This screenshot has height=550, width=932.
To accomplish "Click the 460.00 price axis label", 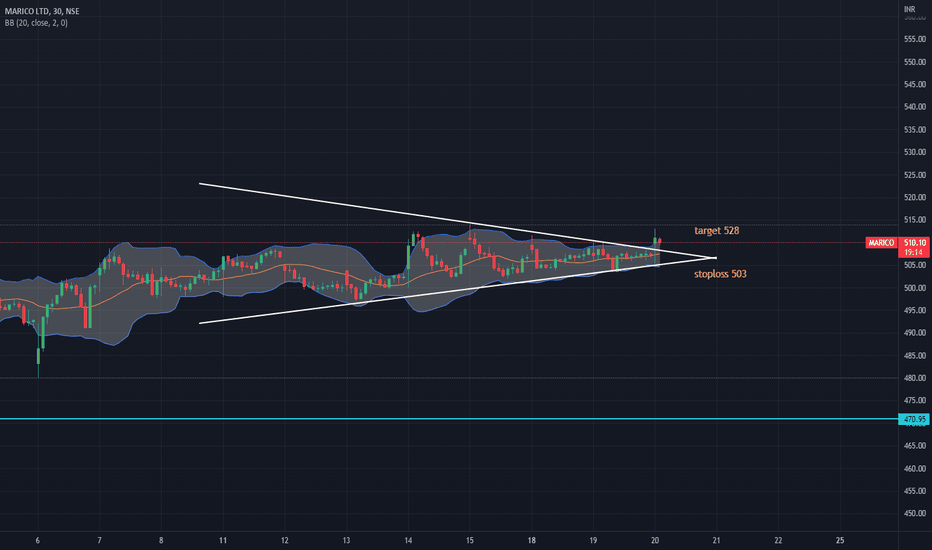I will coord(915,469).
